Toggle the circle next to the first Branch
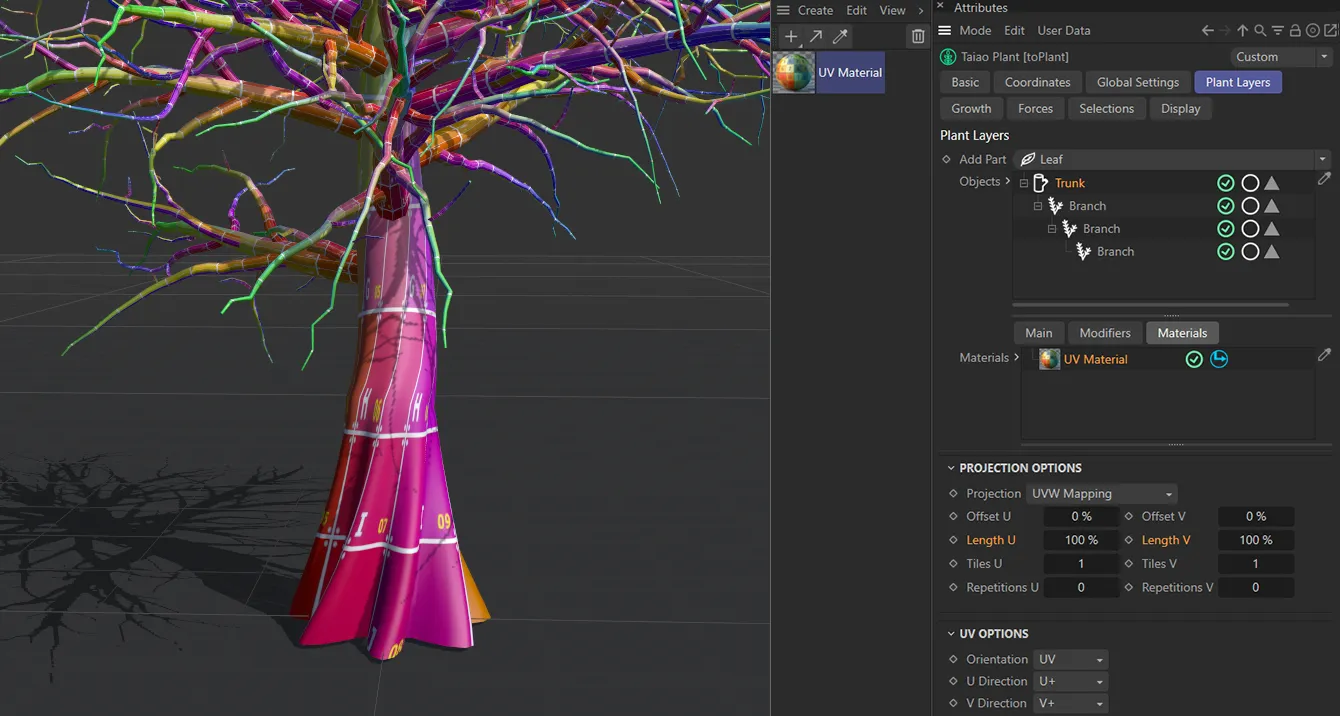Viewport: 1340px width, 716px height. (x=1250, y=206)
